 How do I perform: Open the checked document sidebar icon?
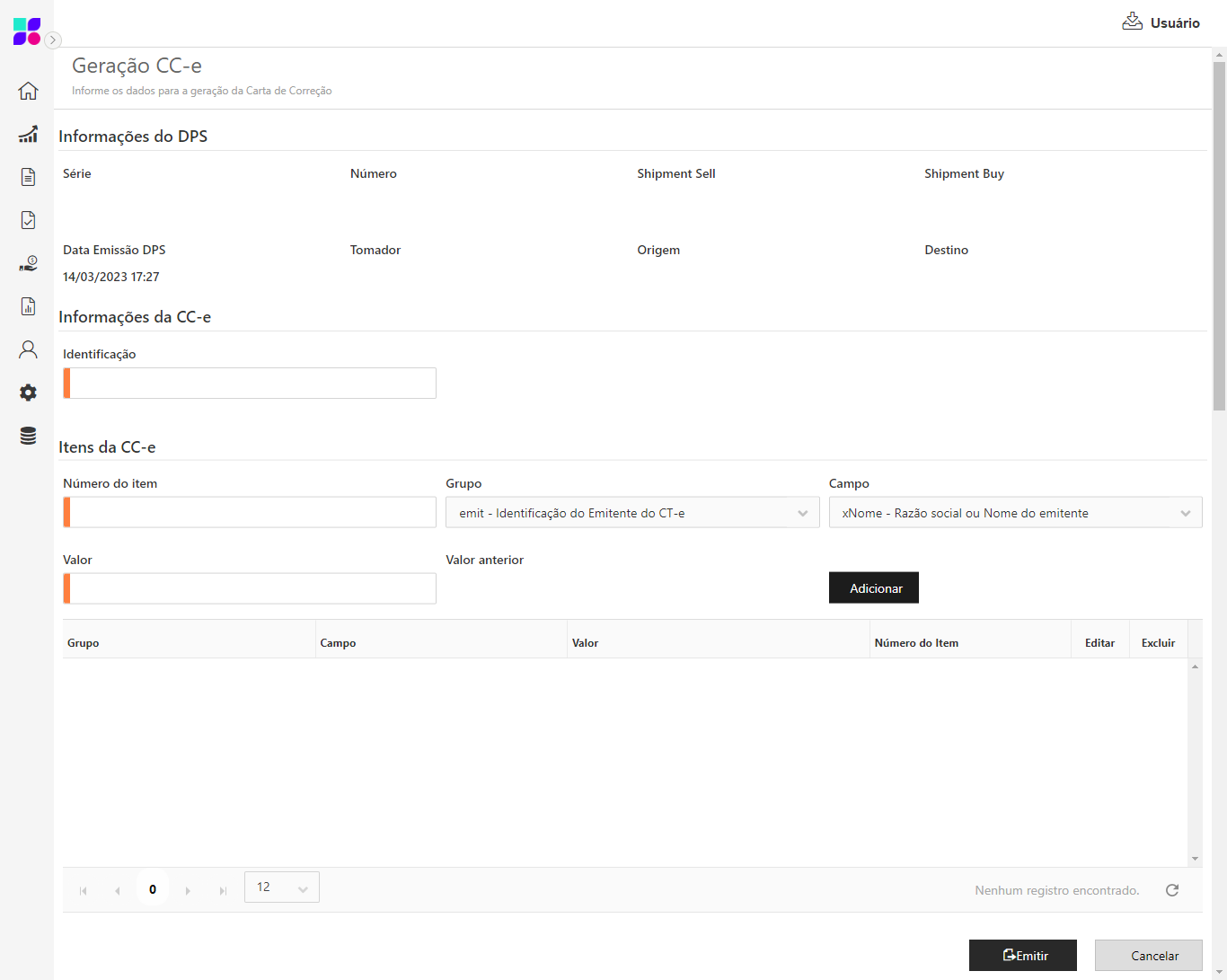coord(28,220)
